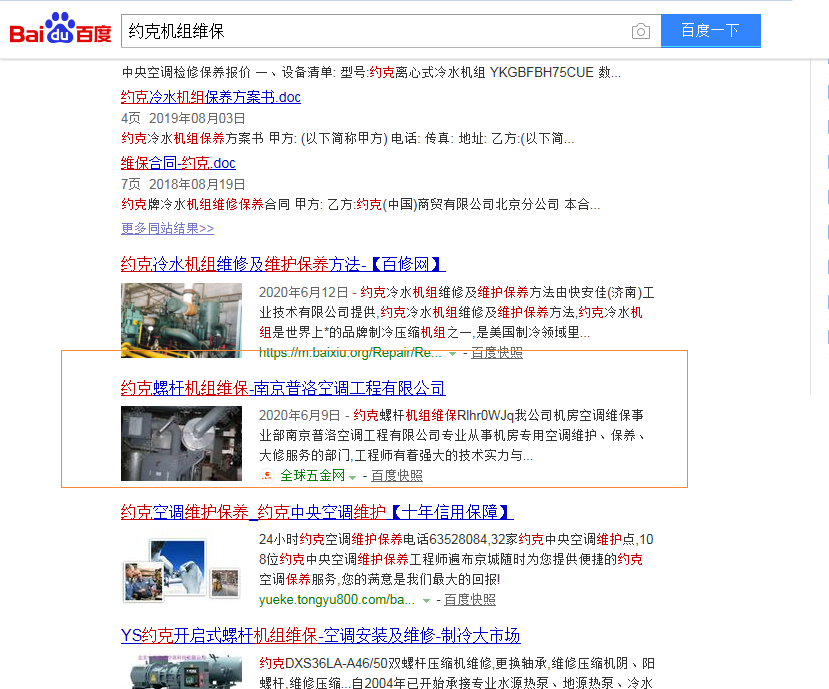
Task: Open 百度快照 for the 全球五金网 result
Action: tap(397, 475)
